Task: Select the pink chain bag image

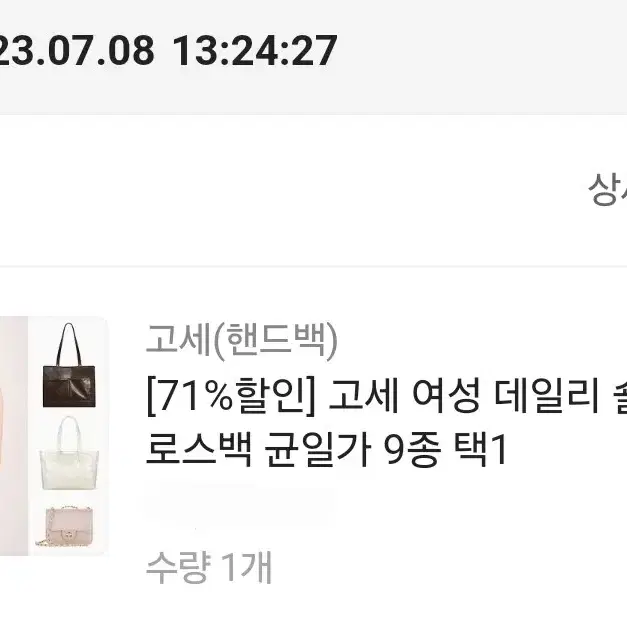Action: (66, 526)
